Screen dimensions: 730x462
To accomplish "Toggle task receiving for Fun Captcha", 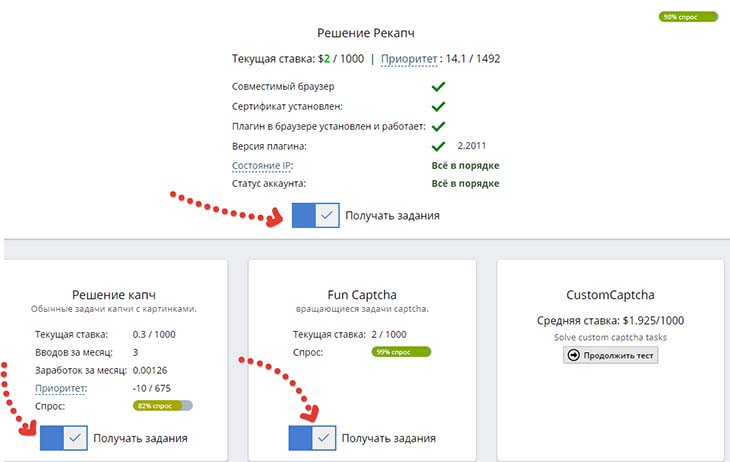I will coord(312,438).
